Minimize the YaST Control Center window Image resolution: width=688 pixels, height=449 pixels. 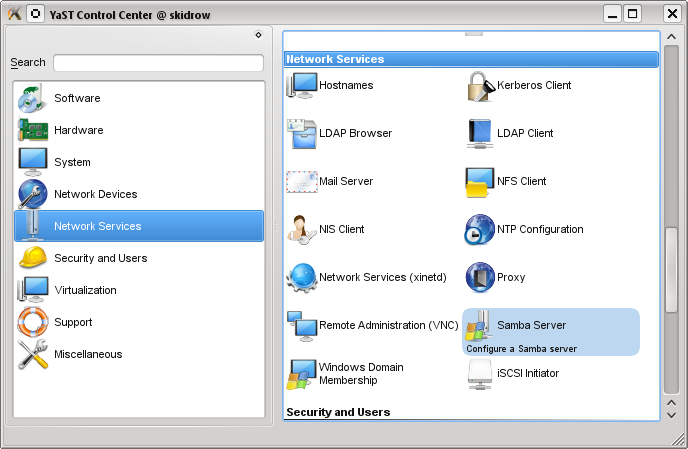tap(613, 14)
